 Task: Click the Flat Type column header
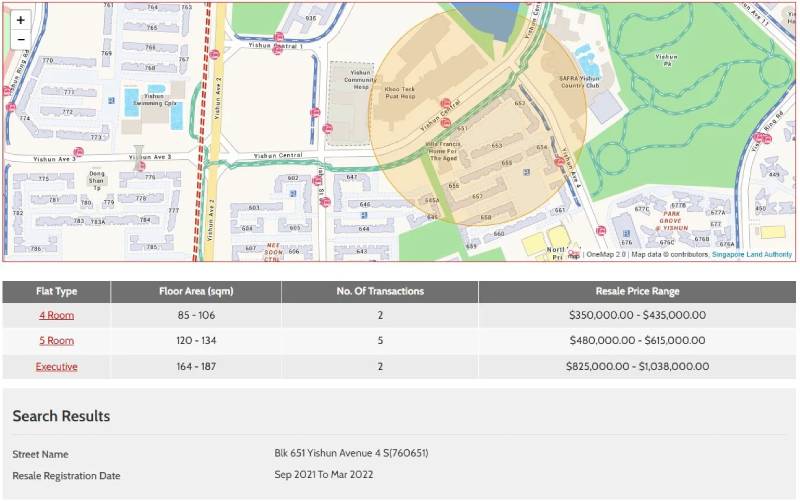[x=56, y=291]
